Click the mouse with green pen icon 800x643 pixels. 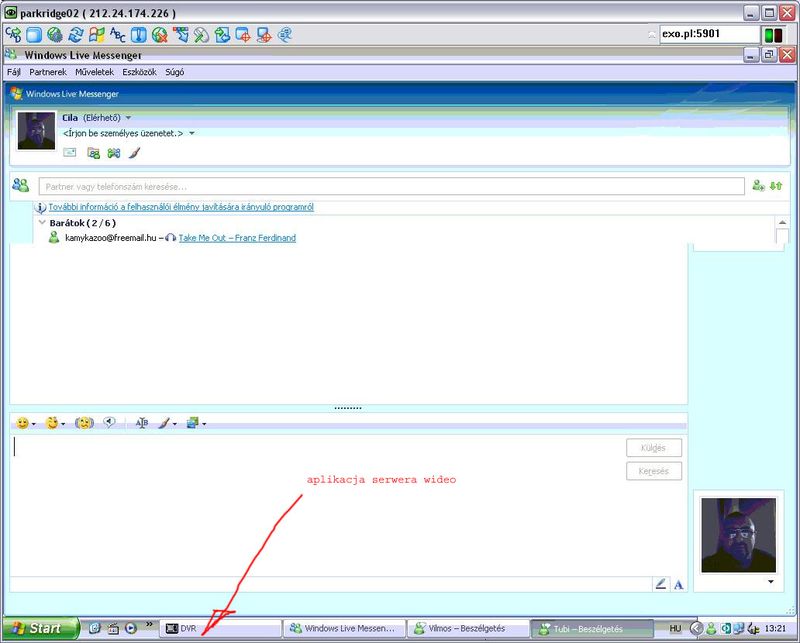point(202,35)
